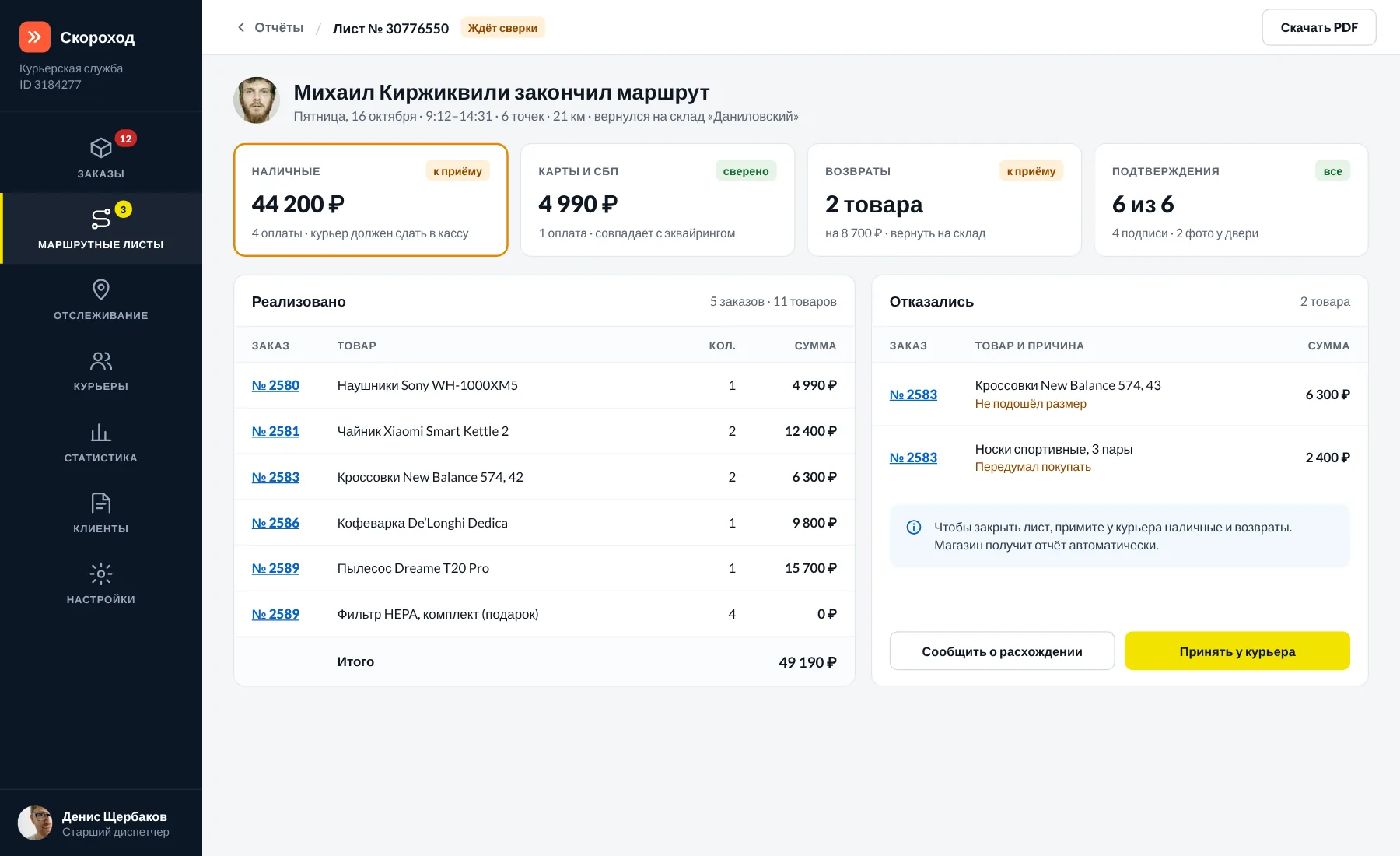Image resolution: width=1400 pixels, height=856 pixels.
Task: Select the Наличные 44 200 ₽ card
Action: tap(371, 200)
